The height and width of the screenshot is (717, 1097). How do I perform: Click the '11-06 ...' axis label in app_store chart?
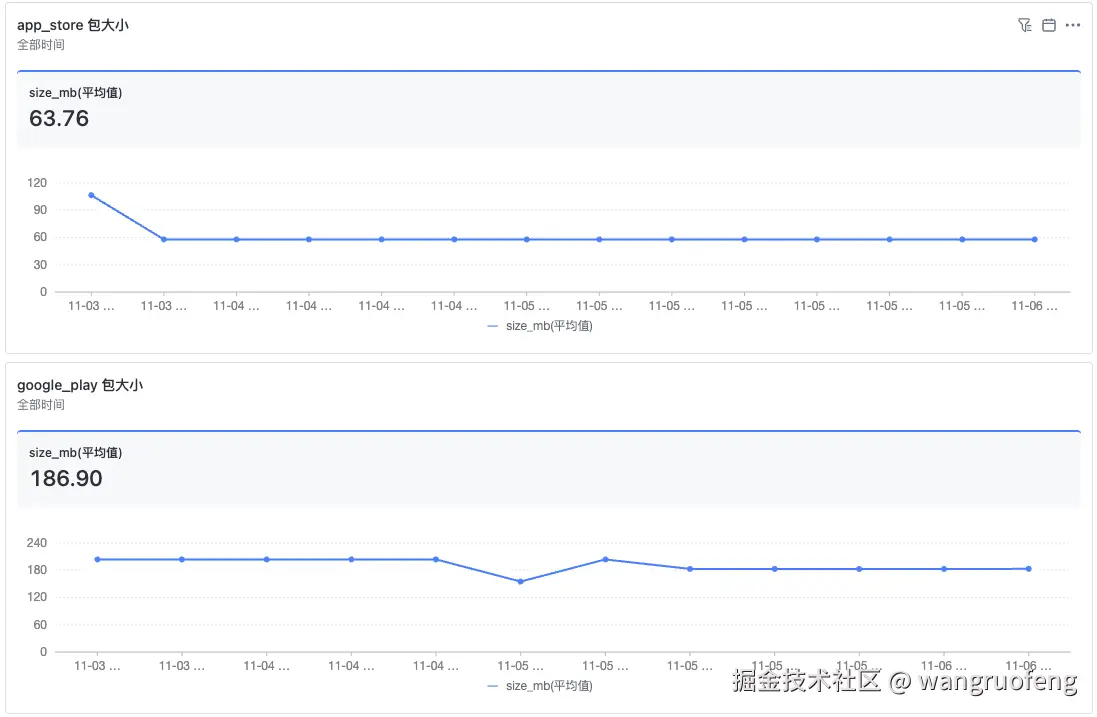[x=1034, y=306]
